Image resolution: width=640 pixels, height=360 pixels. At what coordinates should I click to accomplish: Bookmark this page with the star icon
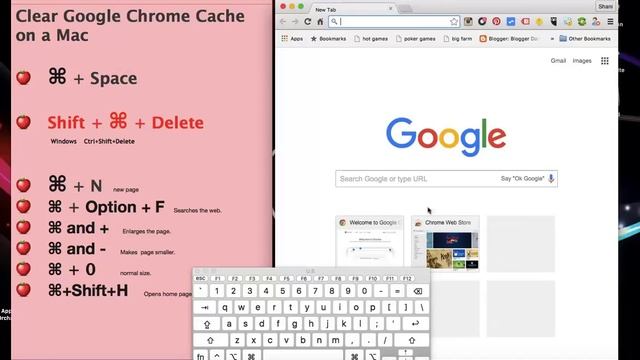point(453,22)
